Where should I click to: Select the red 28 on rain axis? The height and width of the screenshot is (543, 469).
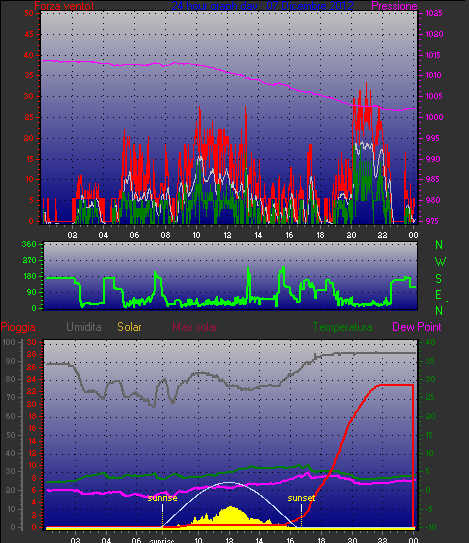[x=32, y=355]
